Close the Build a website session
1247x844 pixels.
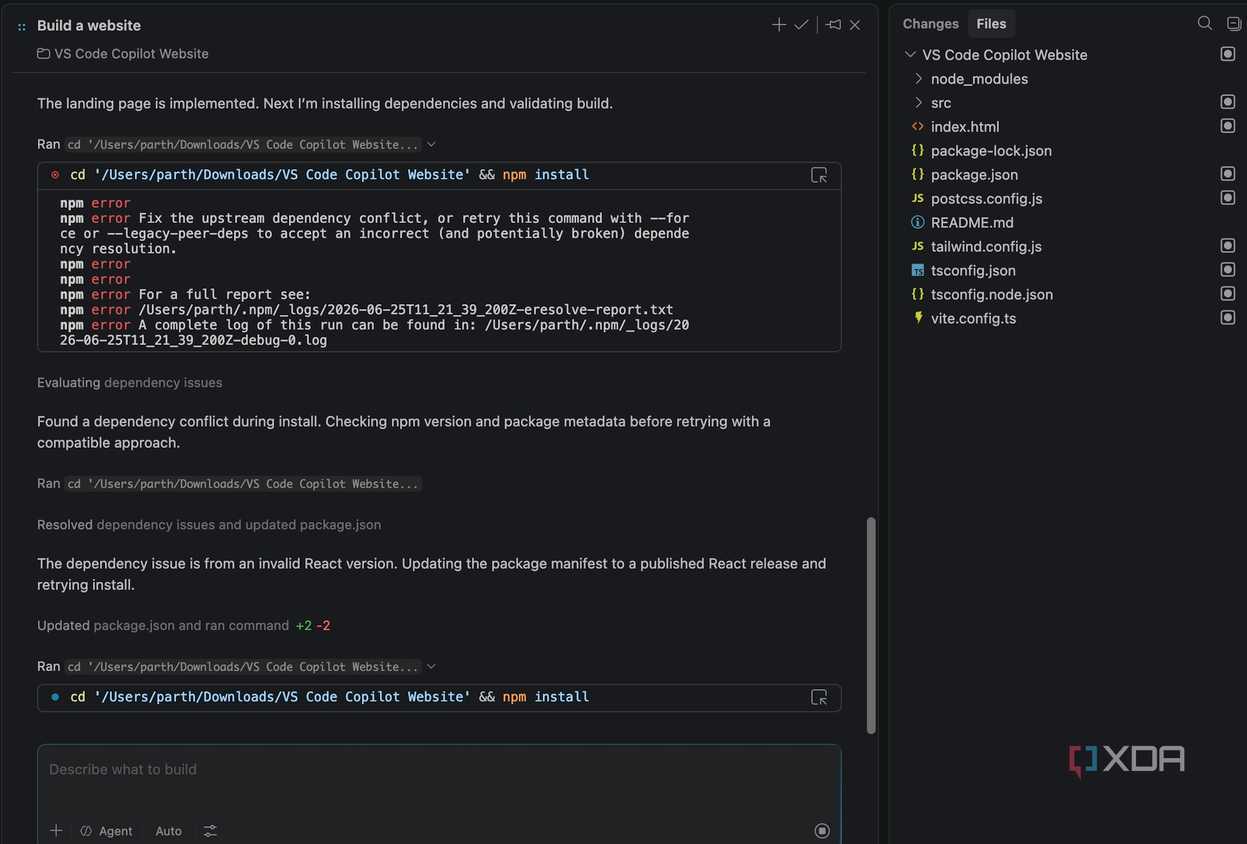855,25
